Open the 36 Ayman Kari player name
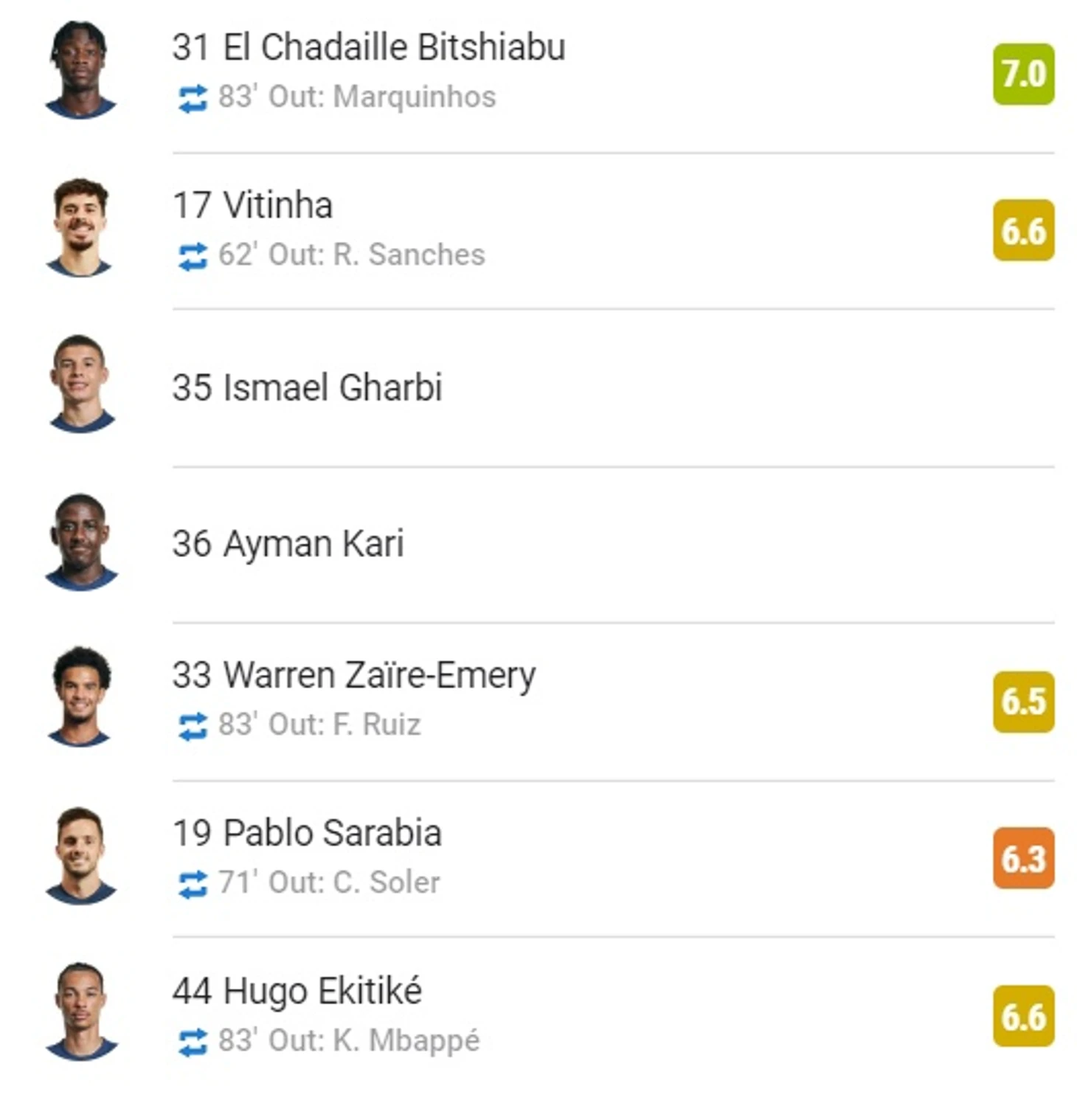 coord(288,545)
